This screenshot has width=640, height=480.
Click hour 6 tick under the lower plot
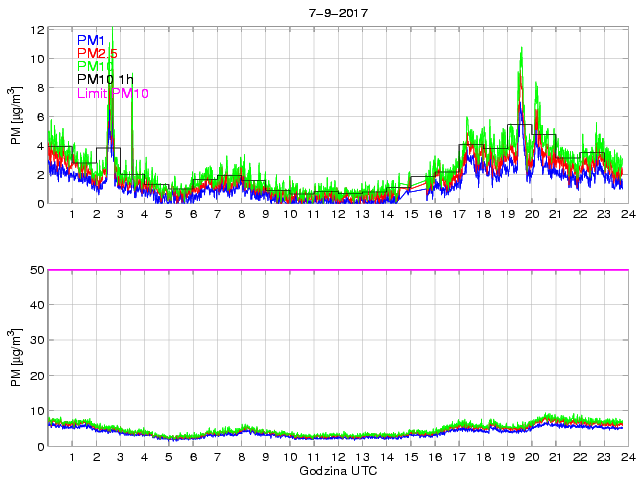193,458
